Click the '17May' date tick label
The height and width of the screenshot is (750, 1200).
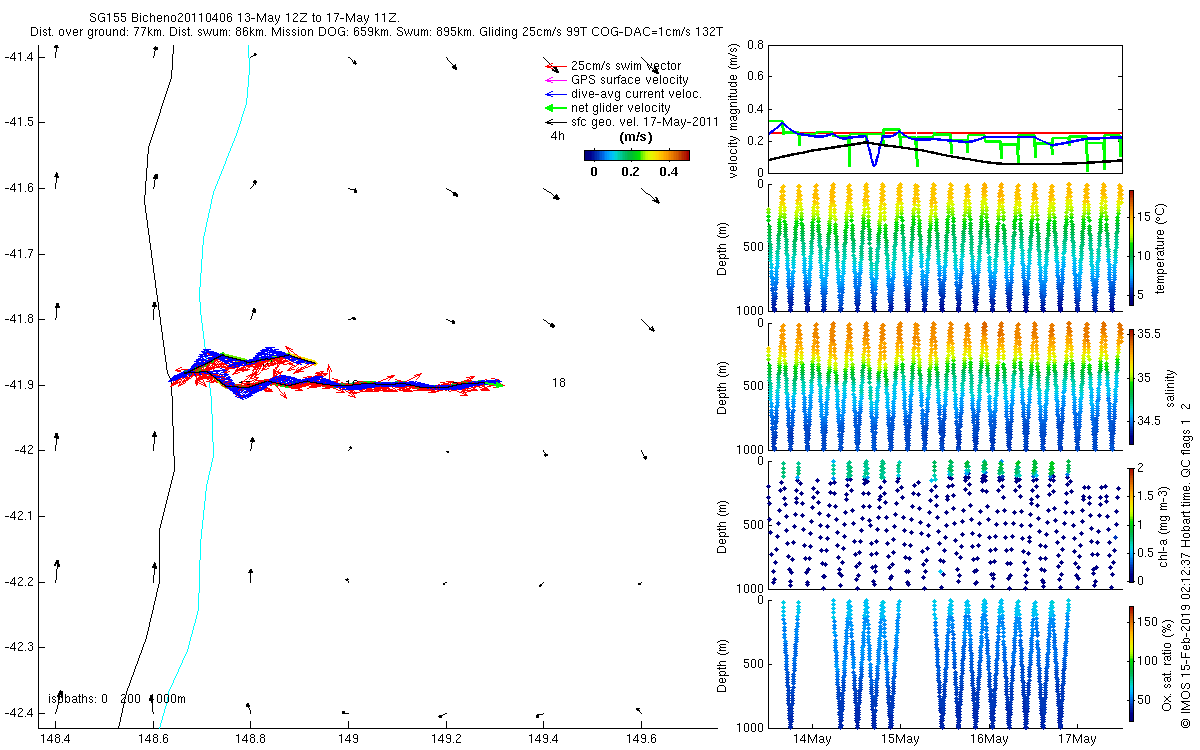point(1077,739)
